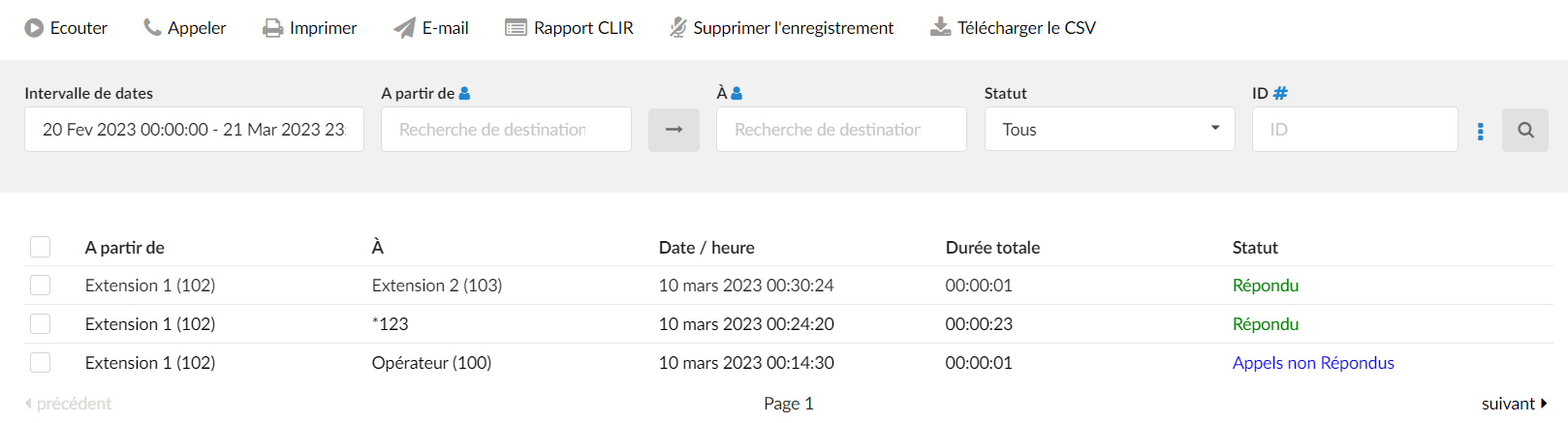The height and width of the screenshot is (423, 1568).
Task: Toggle the select-all header checkbox
Action: click(40, 247)
